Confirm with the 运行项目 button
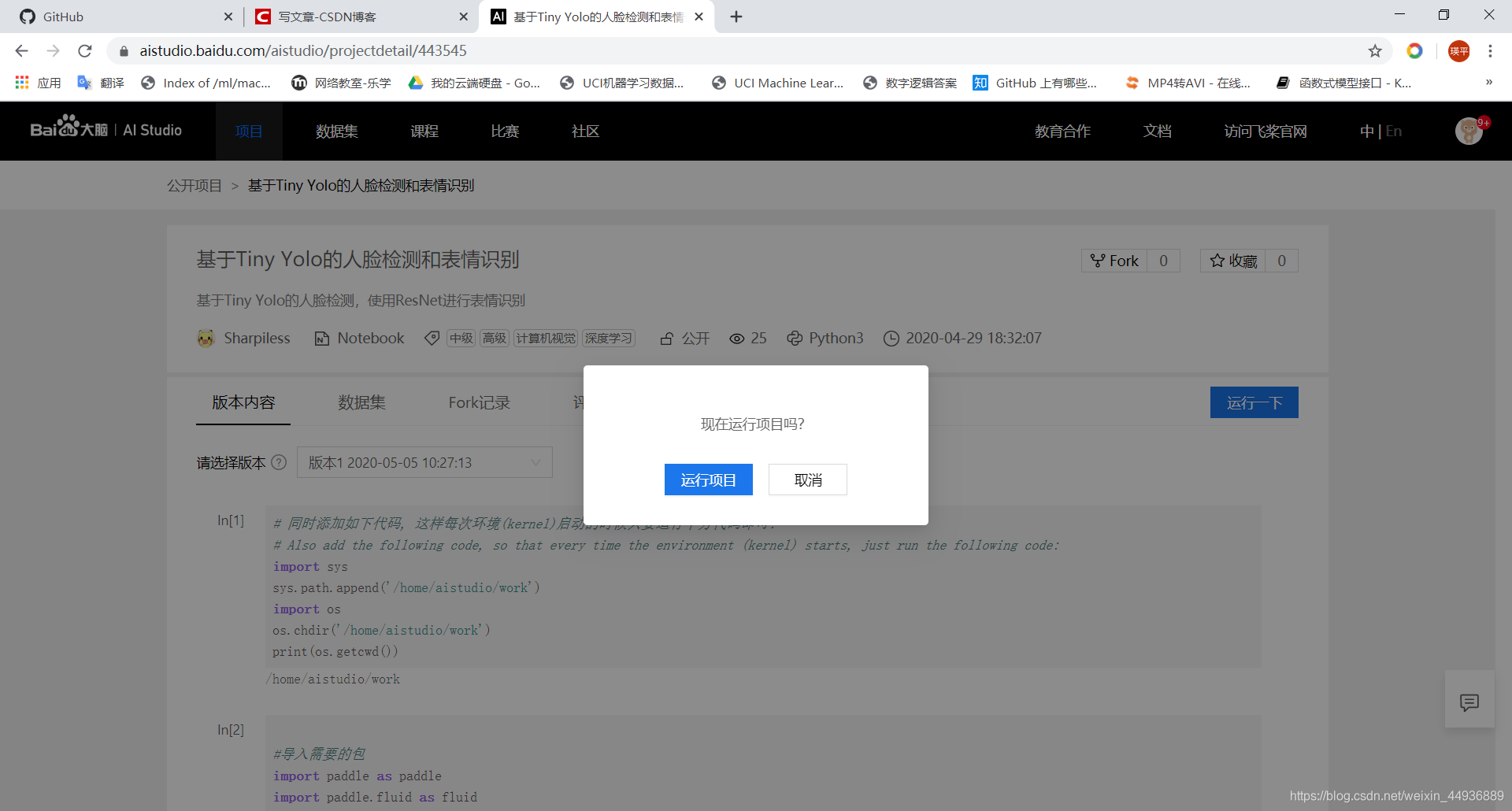Image resolution: width=1512 pixels, height=811 pixels. 708,480
